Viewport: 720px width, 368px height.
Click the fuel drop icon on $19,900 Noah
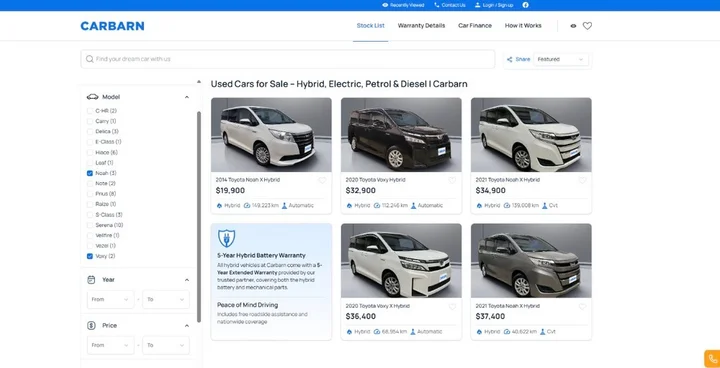220,206
